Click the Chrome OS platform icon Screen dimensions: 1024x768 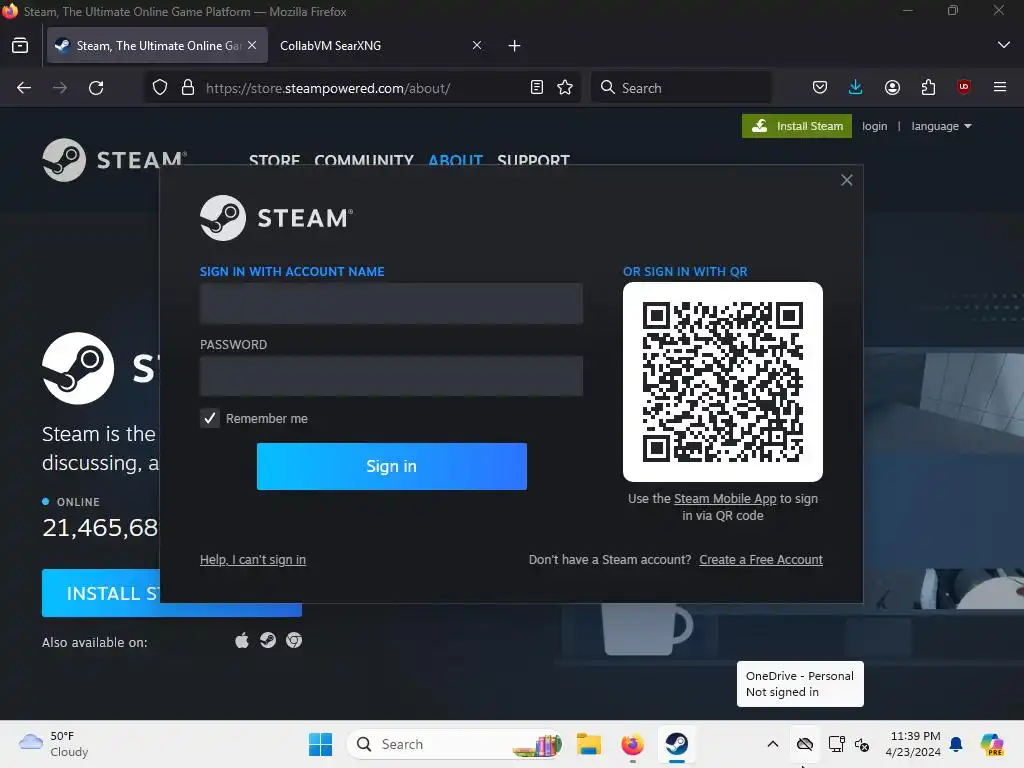[x=294, y=641]
